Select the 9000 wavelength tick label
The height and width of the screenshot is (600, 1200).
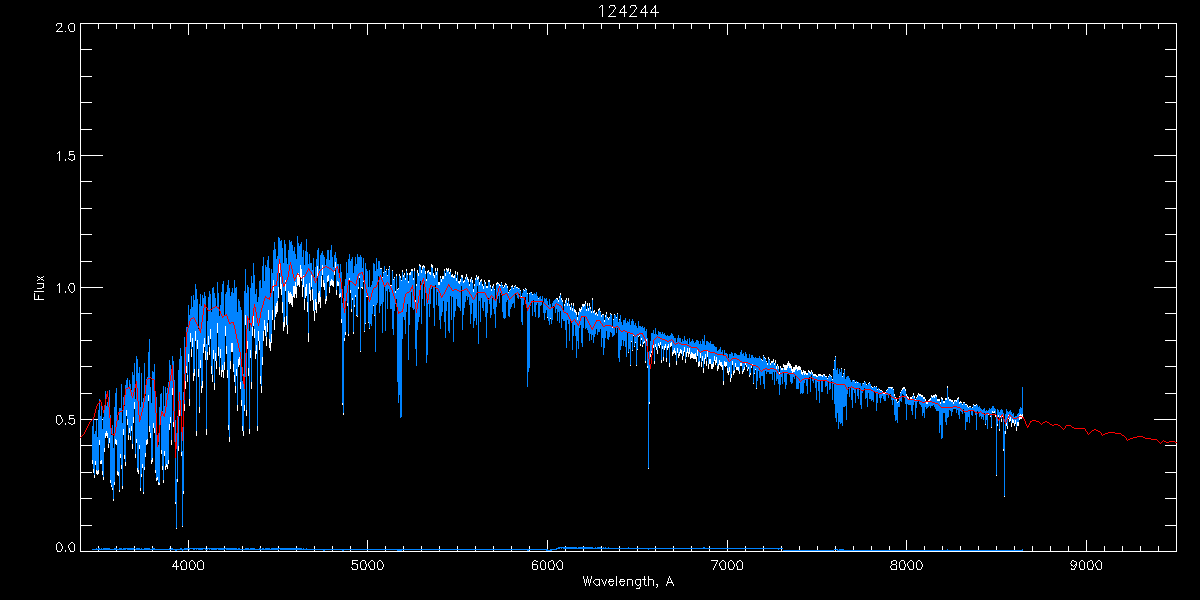pyautogui.click(x=1086, y=565)
